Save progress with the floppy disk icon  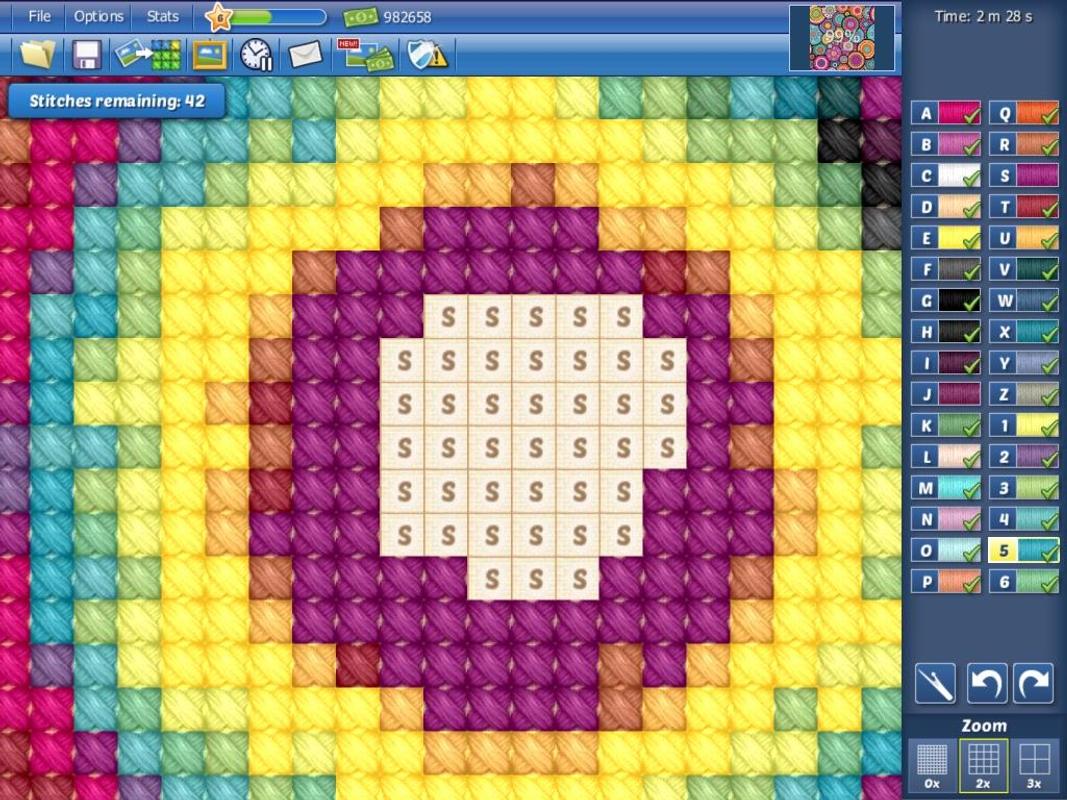tap(87, 54)
